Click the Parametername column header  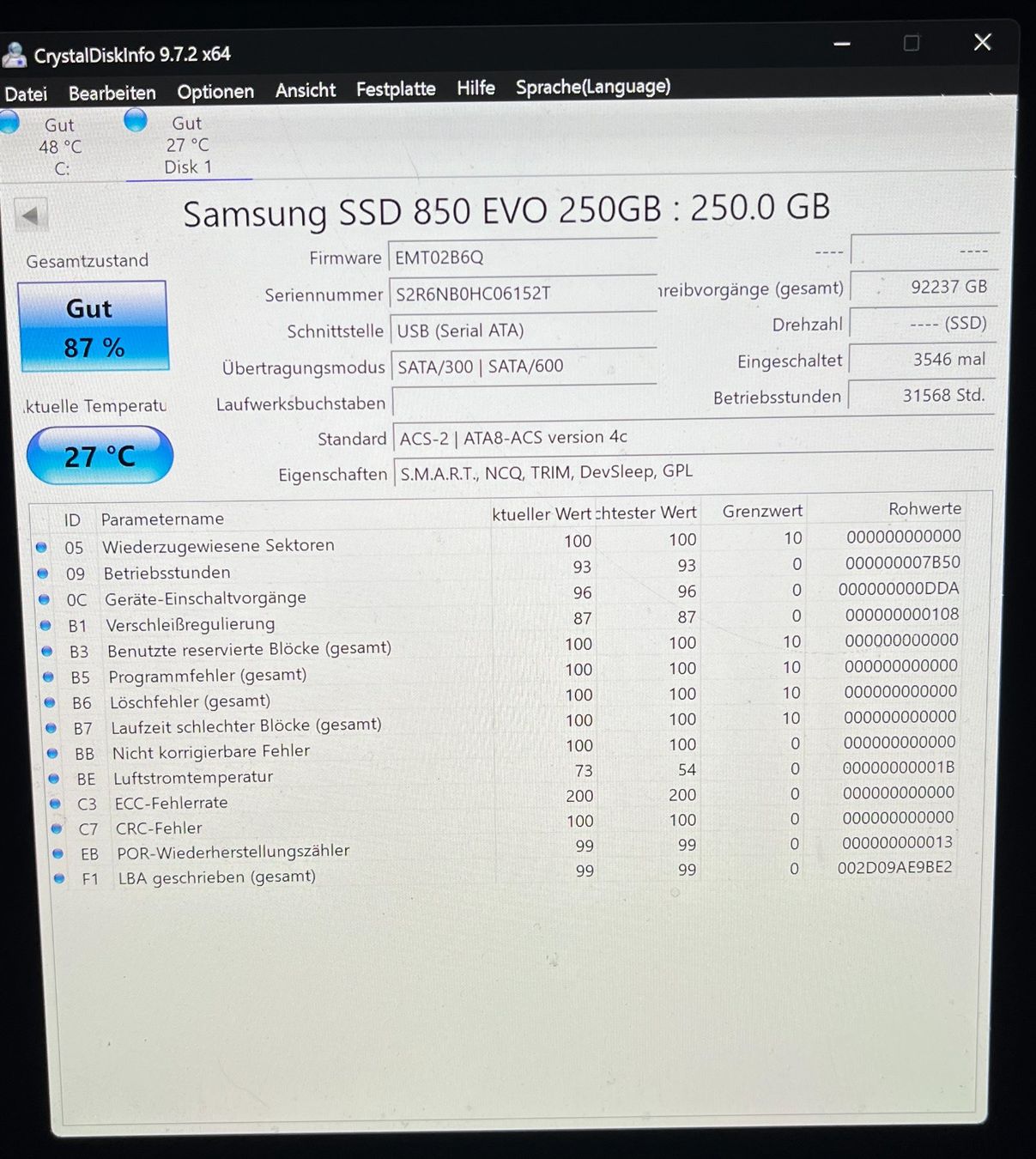click(x=162, y=519)
